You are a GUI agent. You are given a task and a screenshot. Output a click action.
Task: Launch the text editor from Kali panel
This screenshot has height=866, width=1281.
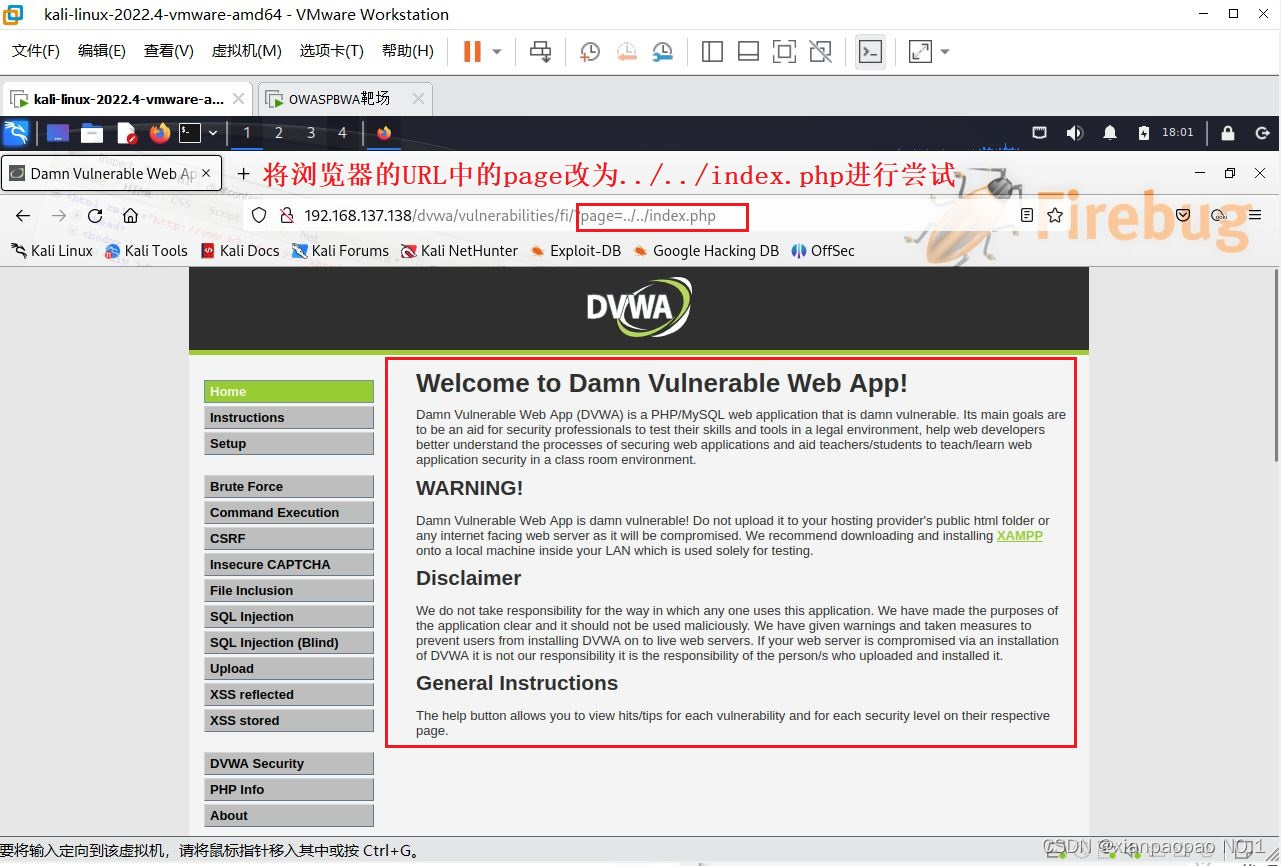click(x=126, y=133)
